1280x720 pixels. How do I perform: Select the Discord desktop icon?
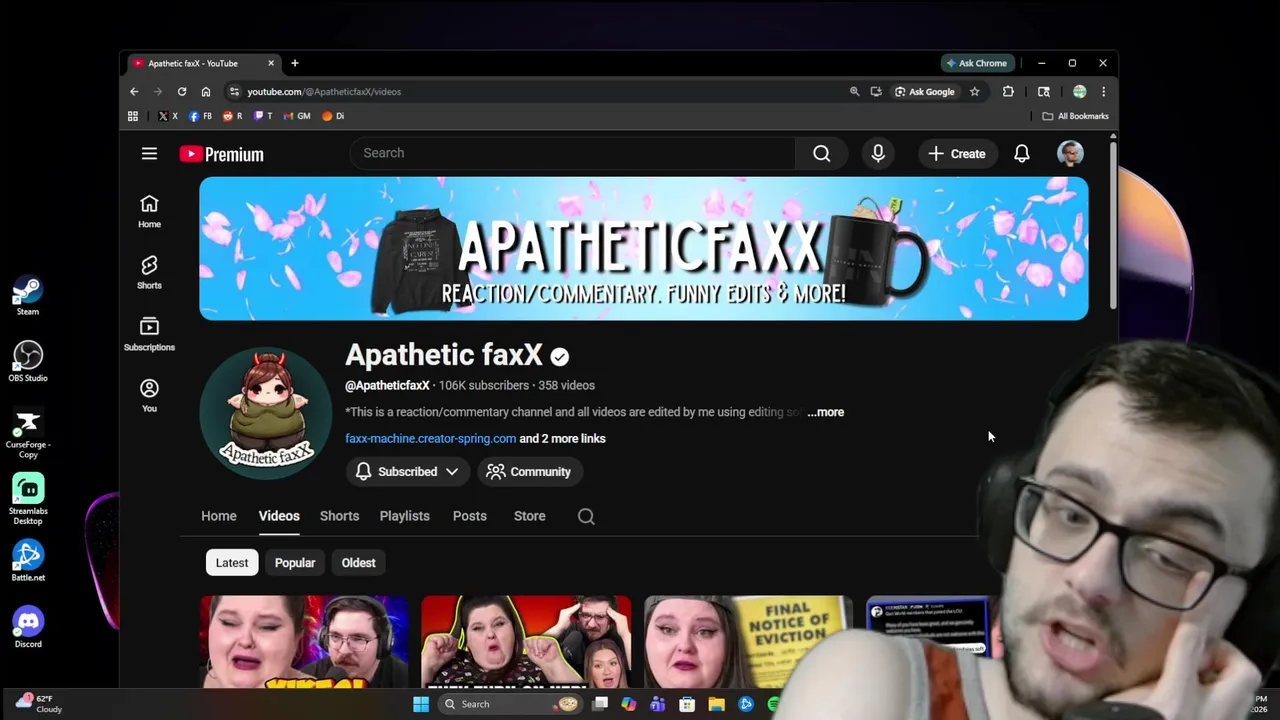pyautogui.click(x=28, y=627)
